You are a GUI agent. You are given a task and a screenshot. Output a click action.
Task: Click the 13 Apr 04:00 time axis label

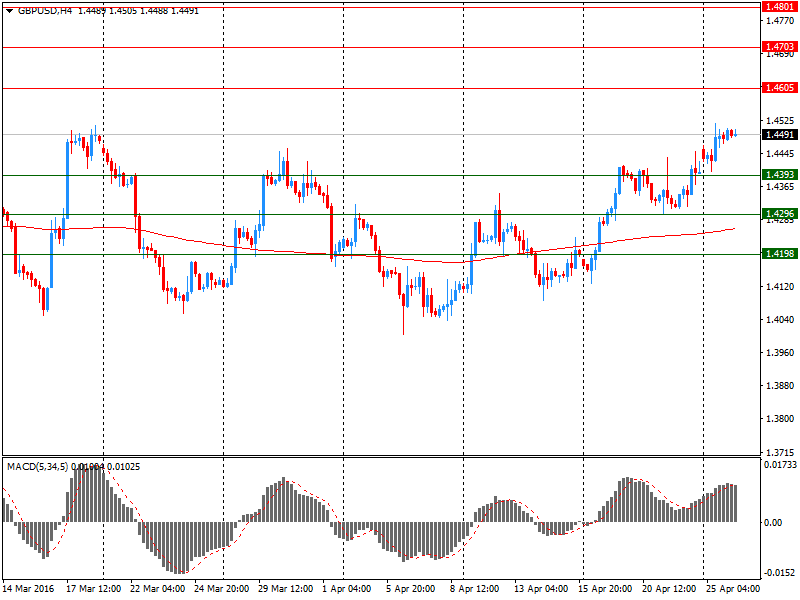(x=541, y=589)
